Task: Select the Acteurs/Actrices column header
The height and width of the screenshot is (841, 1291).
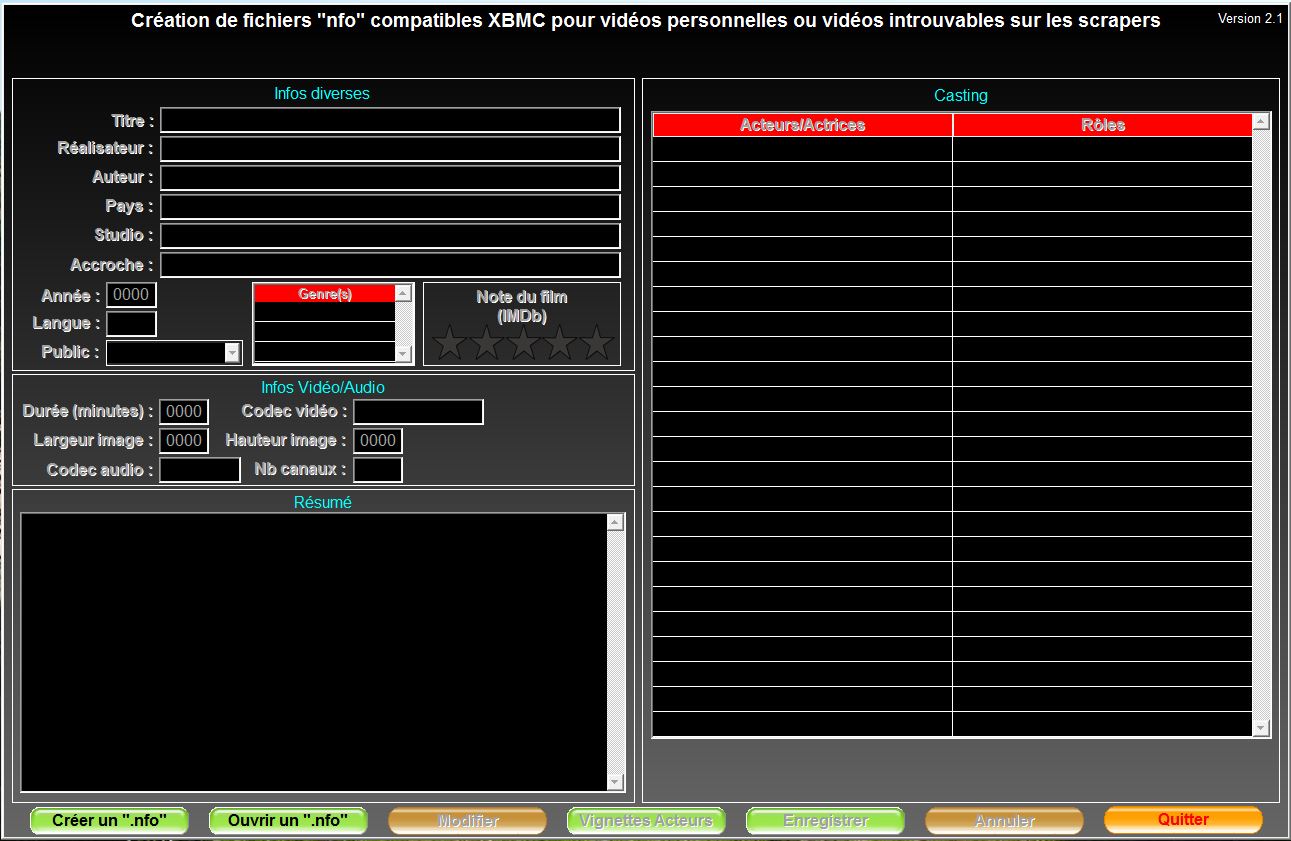Action: click(x=802, y=125)
